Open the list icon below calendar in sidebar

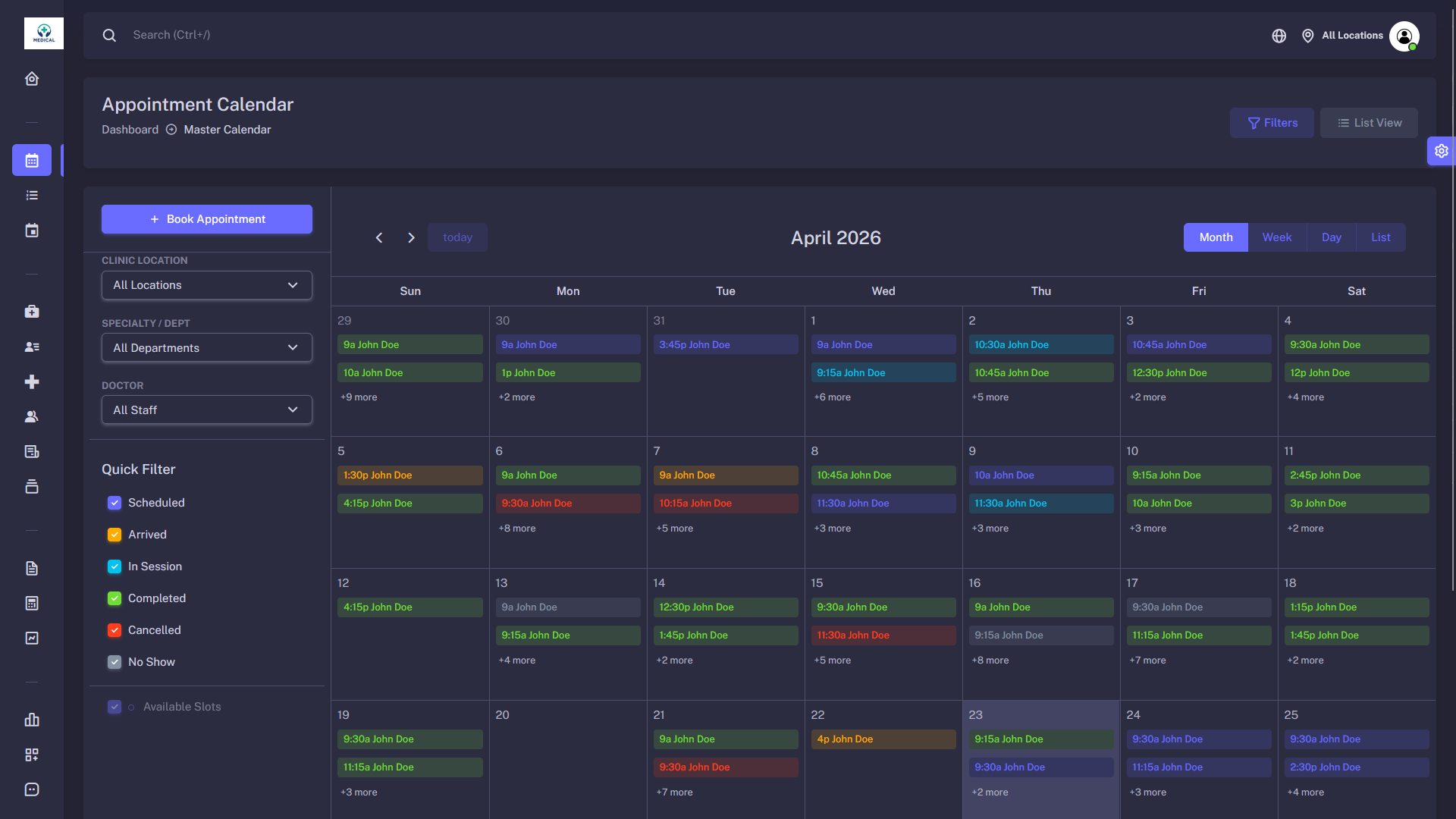[x=32, y=196]
